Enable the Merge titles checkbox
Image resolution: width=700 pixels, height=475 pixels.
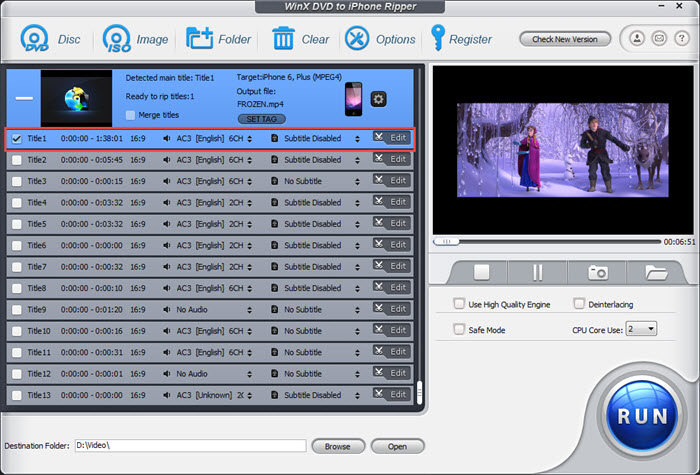click(x=130, y=115)
